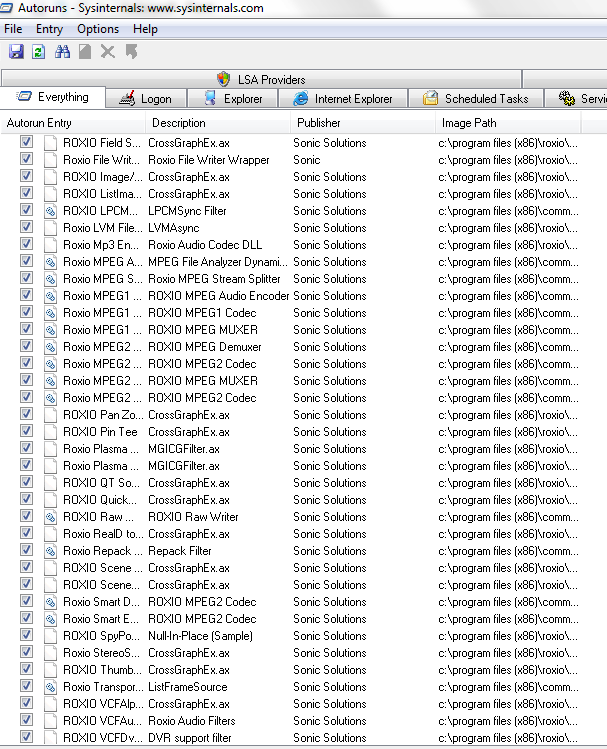Open the Help menu
Screen dimensions: 607x749
(x=145, y=29)
